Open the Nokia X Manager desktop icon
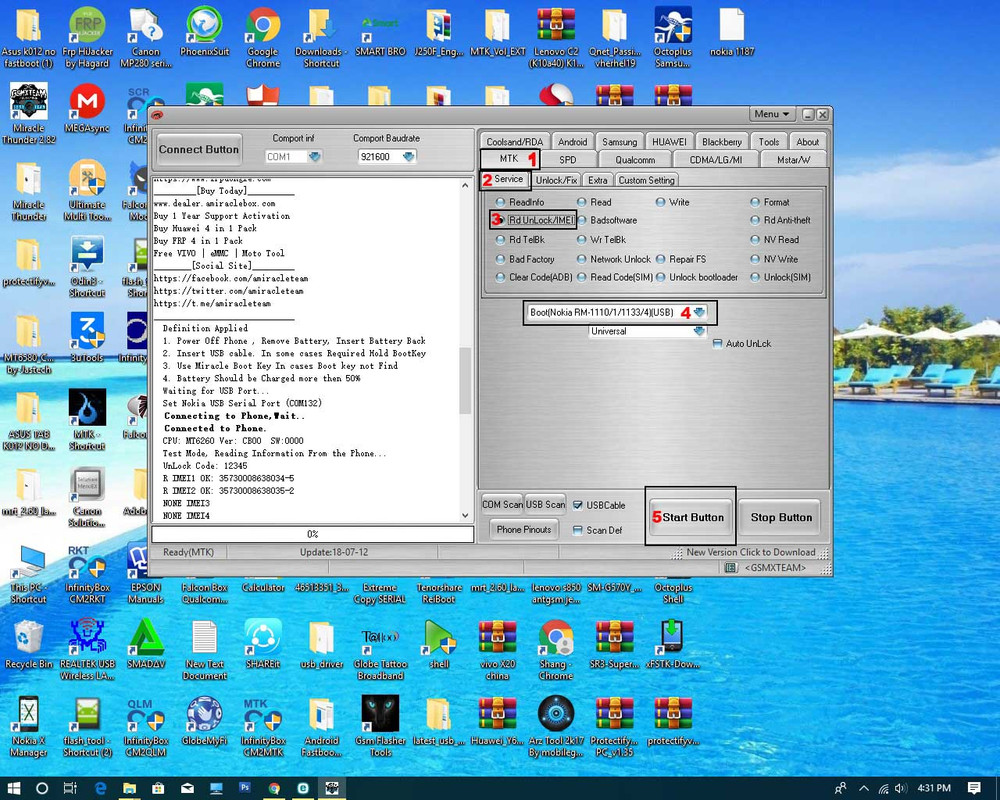This screenshot has height=800, width=1000. click(x=29, y=726)
